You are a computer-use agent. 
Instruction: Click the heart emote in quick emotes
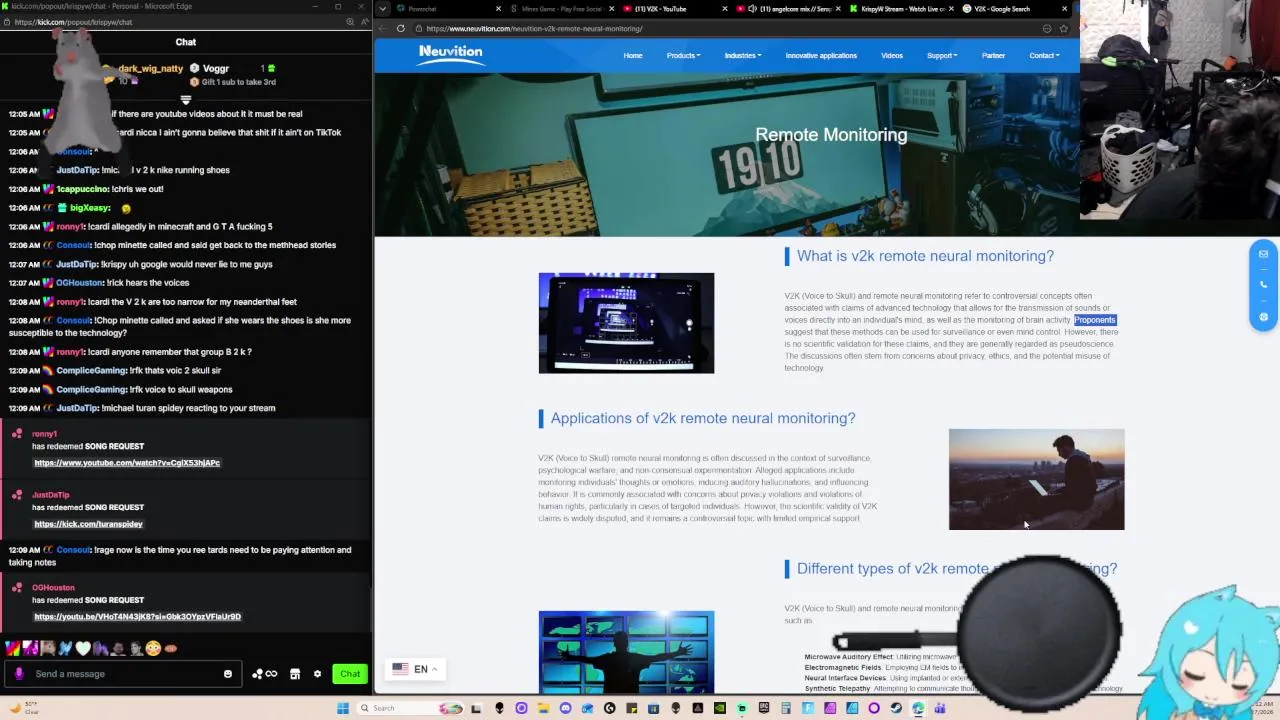pyautogui.click(x=83, y=648)
